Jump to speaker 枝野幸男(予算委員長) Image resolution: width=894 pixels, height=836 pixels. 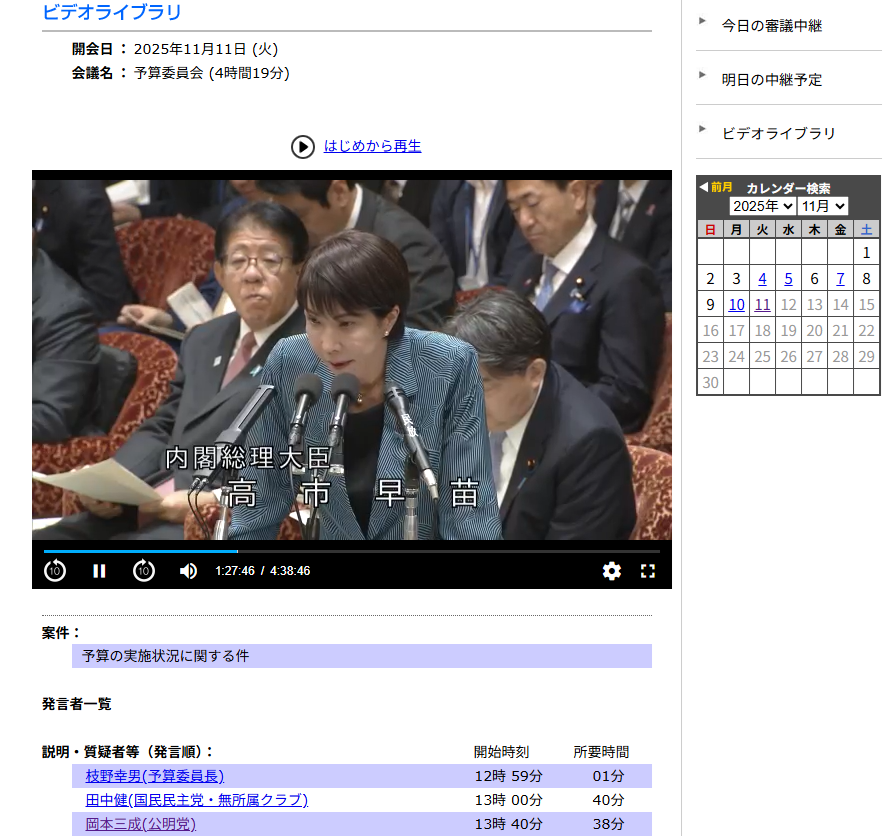click(155, 776)
